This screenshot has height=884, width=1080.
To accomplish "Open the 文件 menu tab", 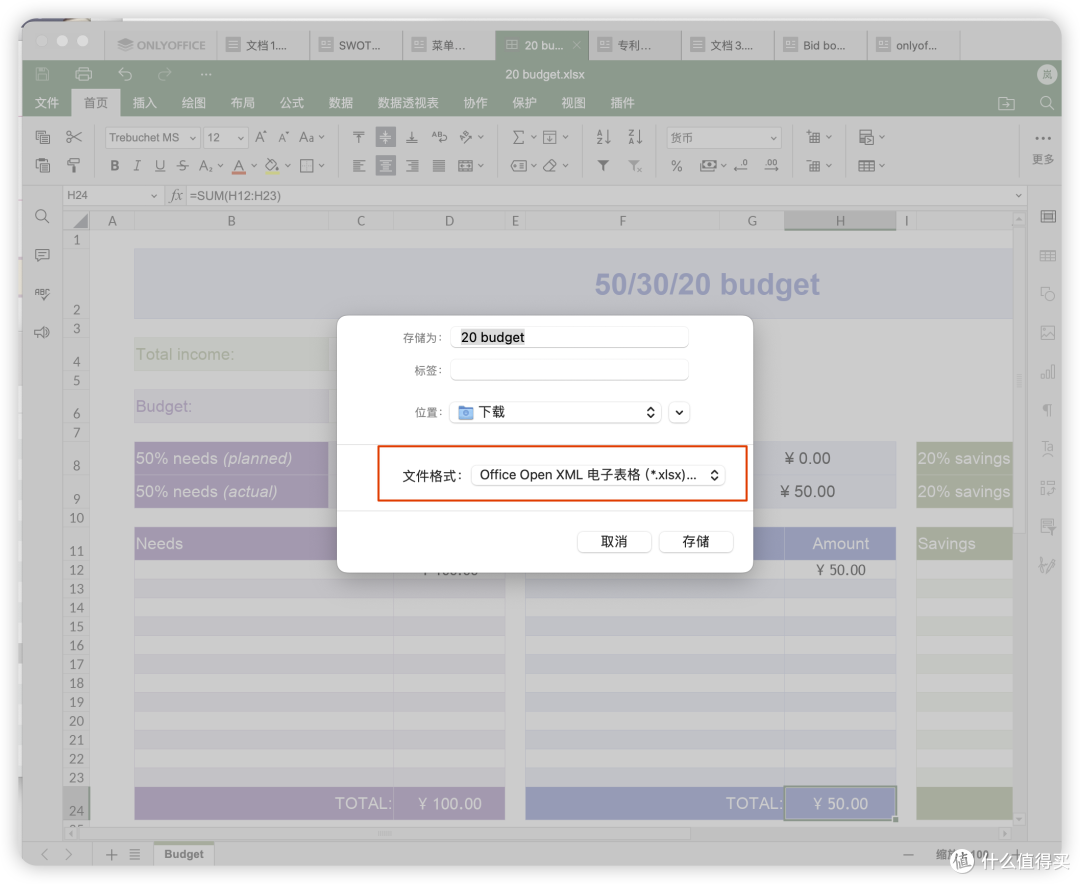I will (47, 103).
